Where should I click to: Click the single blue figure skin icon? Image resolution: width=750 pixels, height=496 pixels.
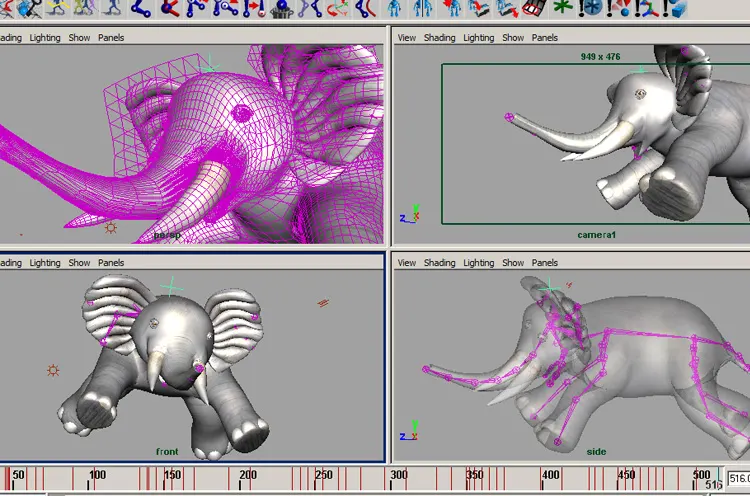394,9
